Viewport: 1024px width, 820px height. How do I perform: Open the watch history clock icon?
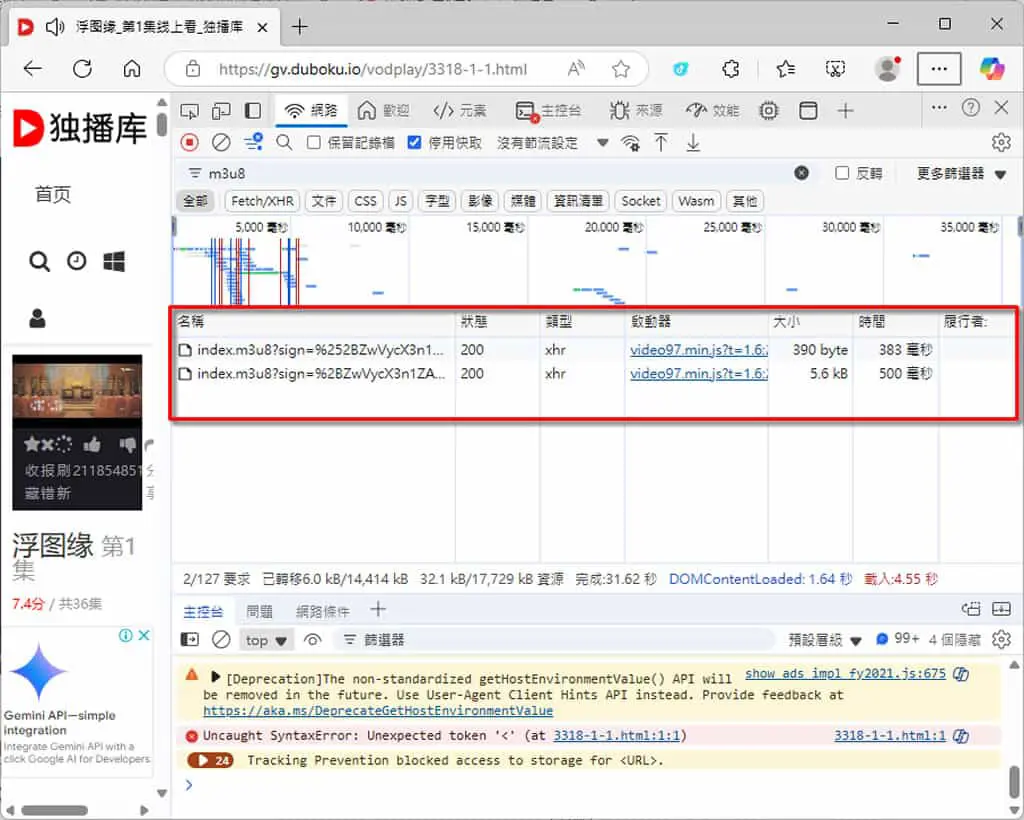click(76, 261)
